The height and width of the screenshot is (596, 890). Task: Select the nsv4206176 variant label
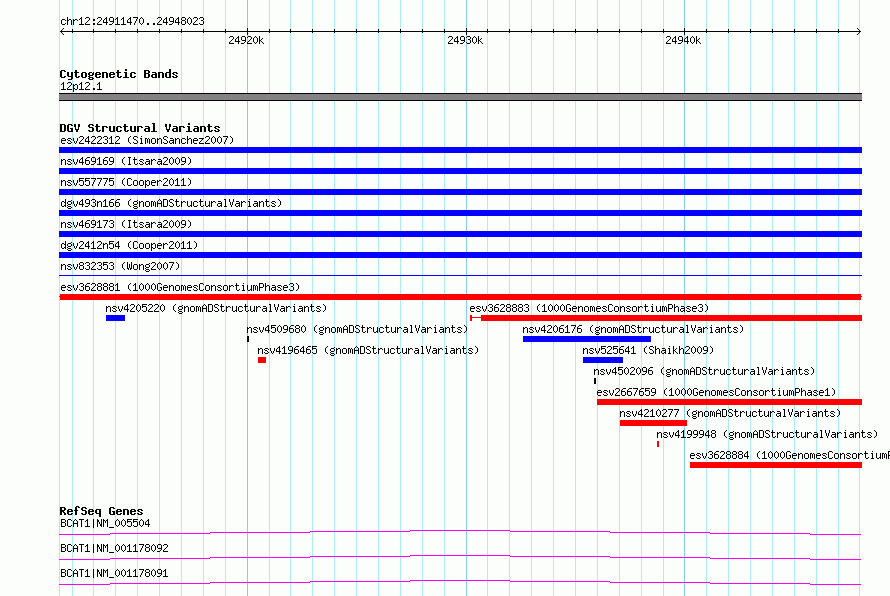coord(633,329)
